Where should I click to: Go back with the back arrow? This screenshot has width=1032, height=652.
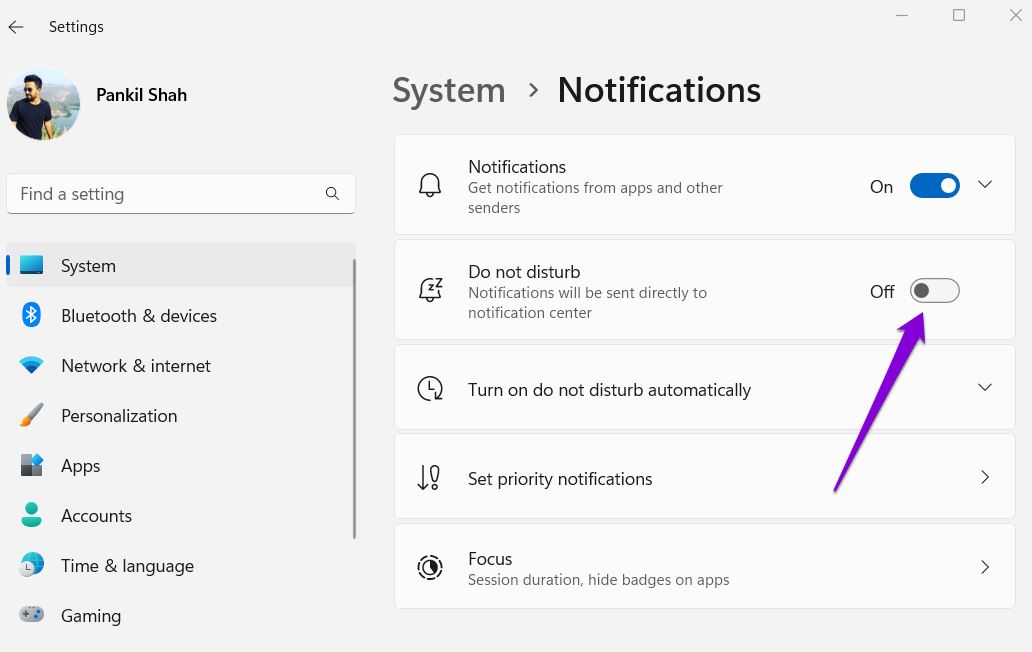[16, 27]
